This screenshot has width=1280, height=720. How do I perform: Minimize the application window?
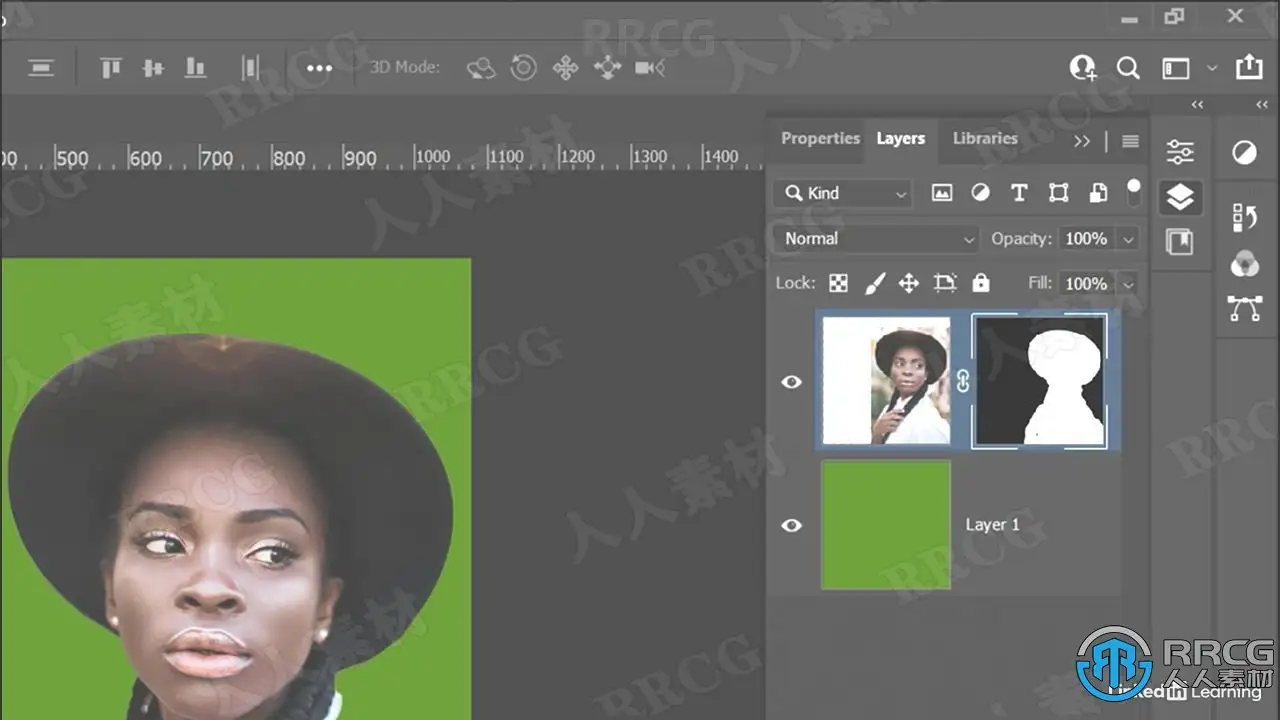click(x=1130, y=18)
